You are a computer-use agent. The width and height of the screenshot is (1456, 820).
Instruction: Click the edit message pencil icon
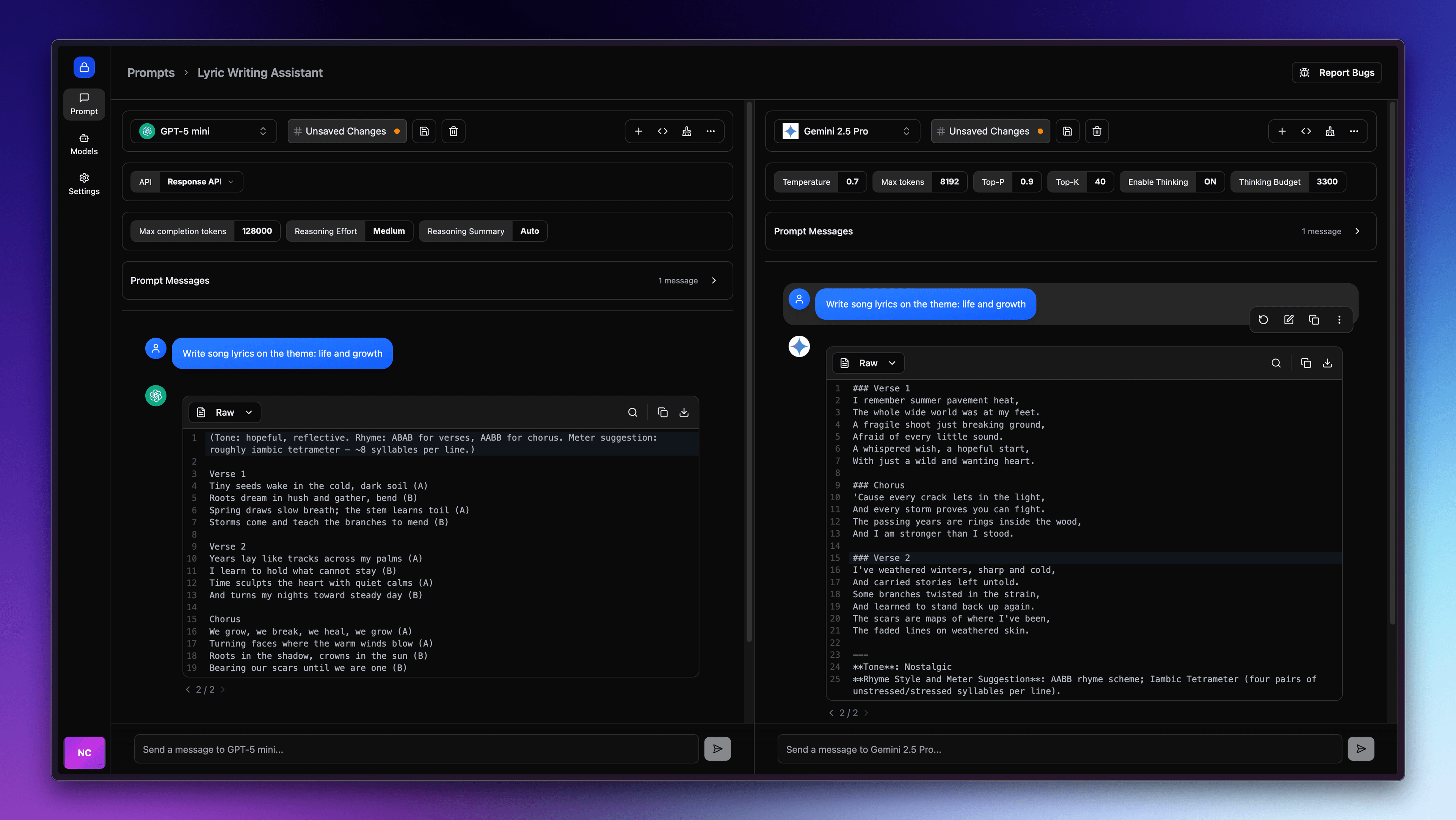click(1289, 319)
